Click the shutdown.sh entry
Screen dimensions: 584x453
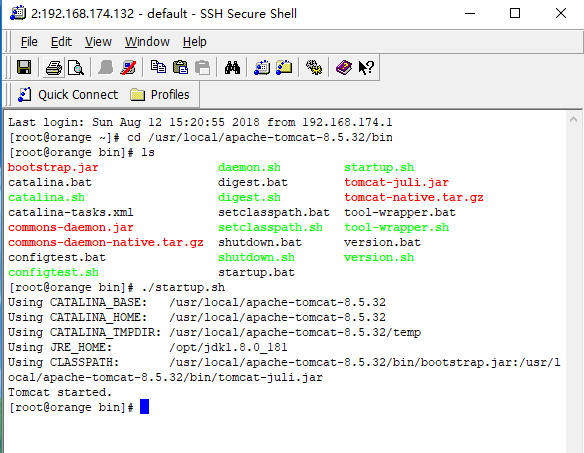click(256, 257)
